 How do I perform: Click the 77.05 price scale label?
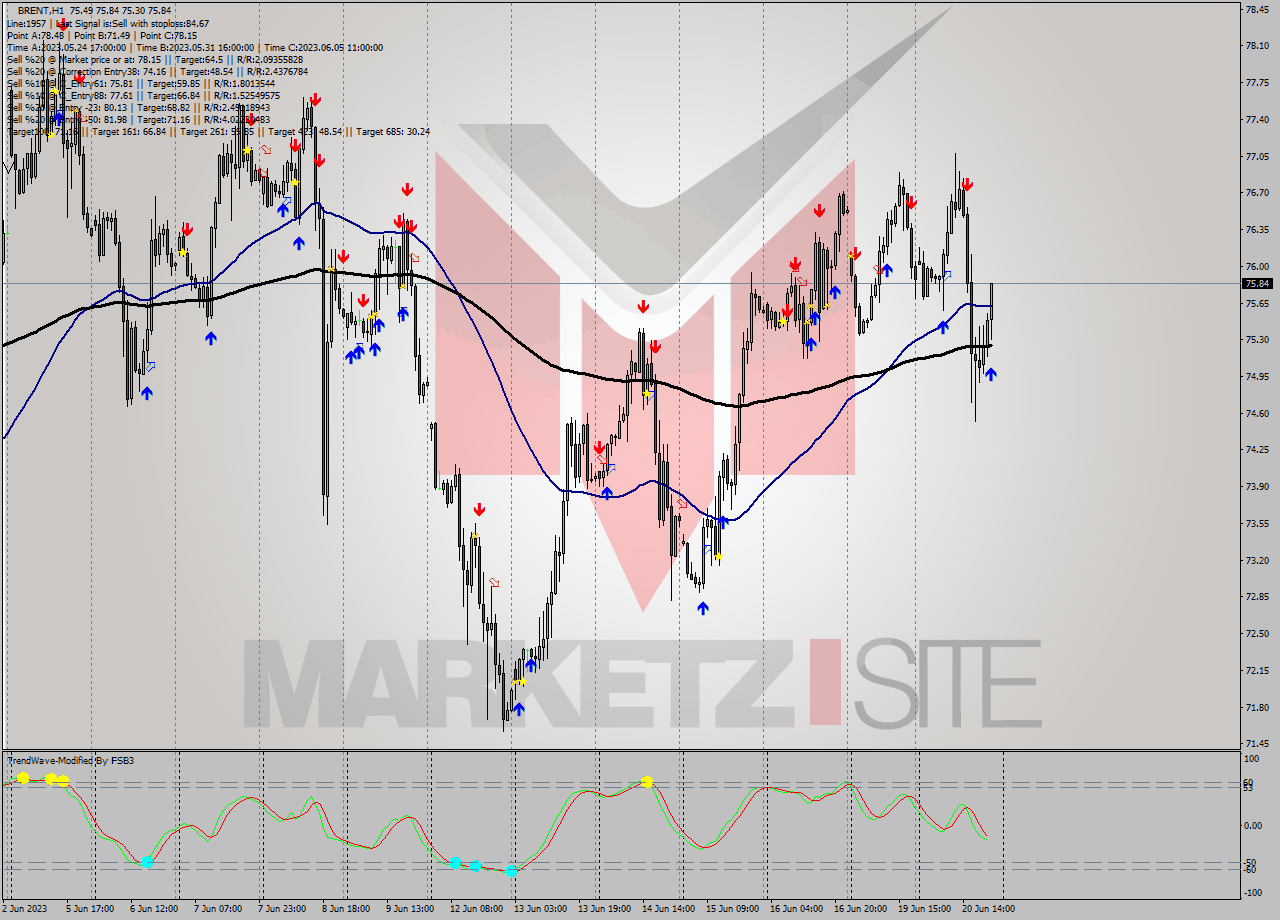[x=1257, y=156]
